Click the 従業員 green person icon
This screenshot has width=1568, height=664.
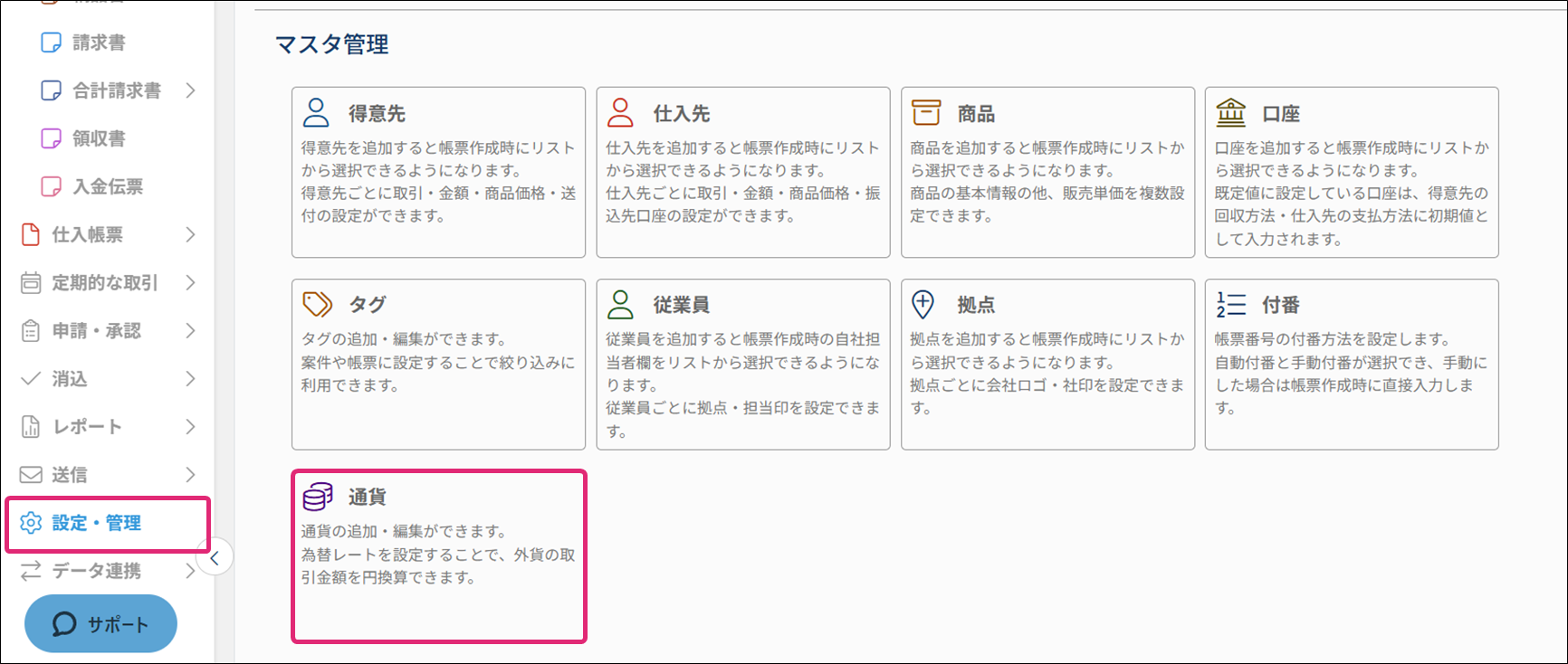click(x=620, y=305)
